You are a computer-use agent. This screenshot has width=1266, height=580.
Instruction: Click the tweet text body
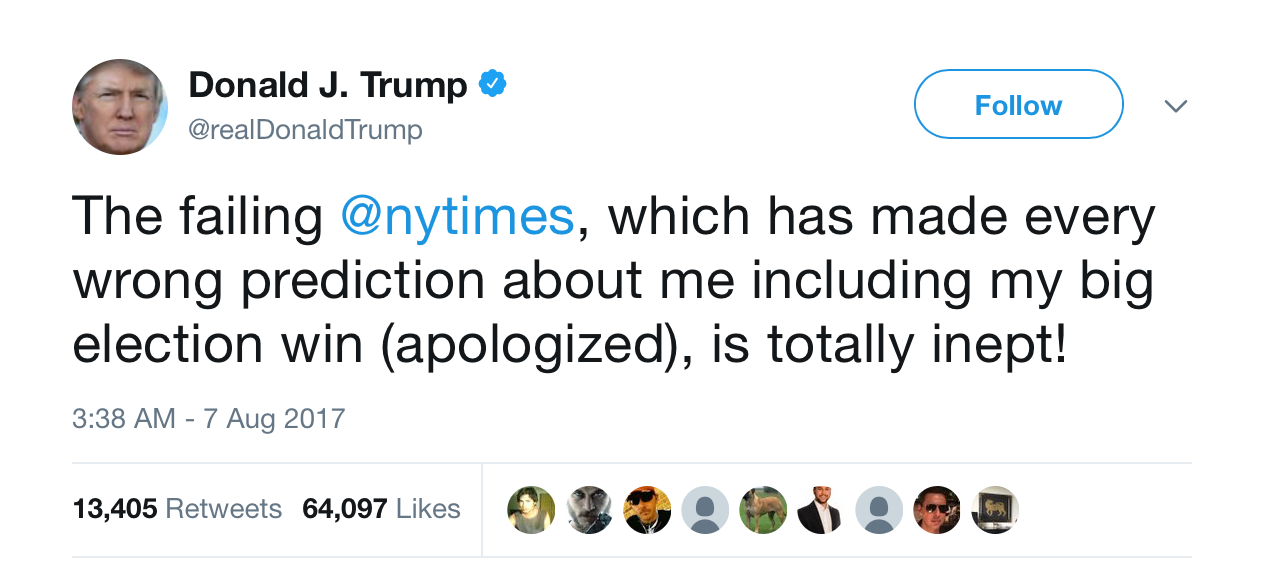(613, 281)
